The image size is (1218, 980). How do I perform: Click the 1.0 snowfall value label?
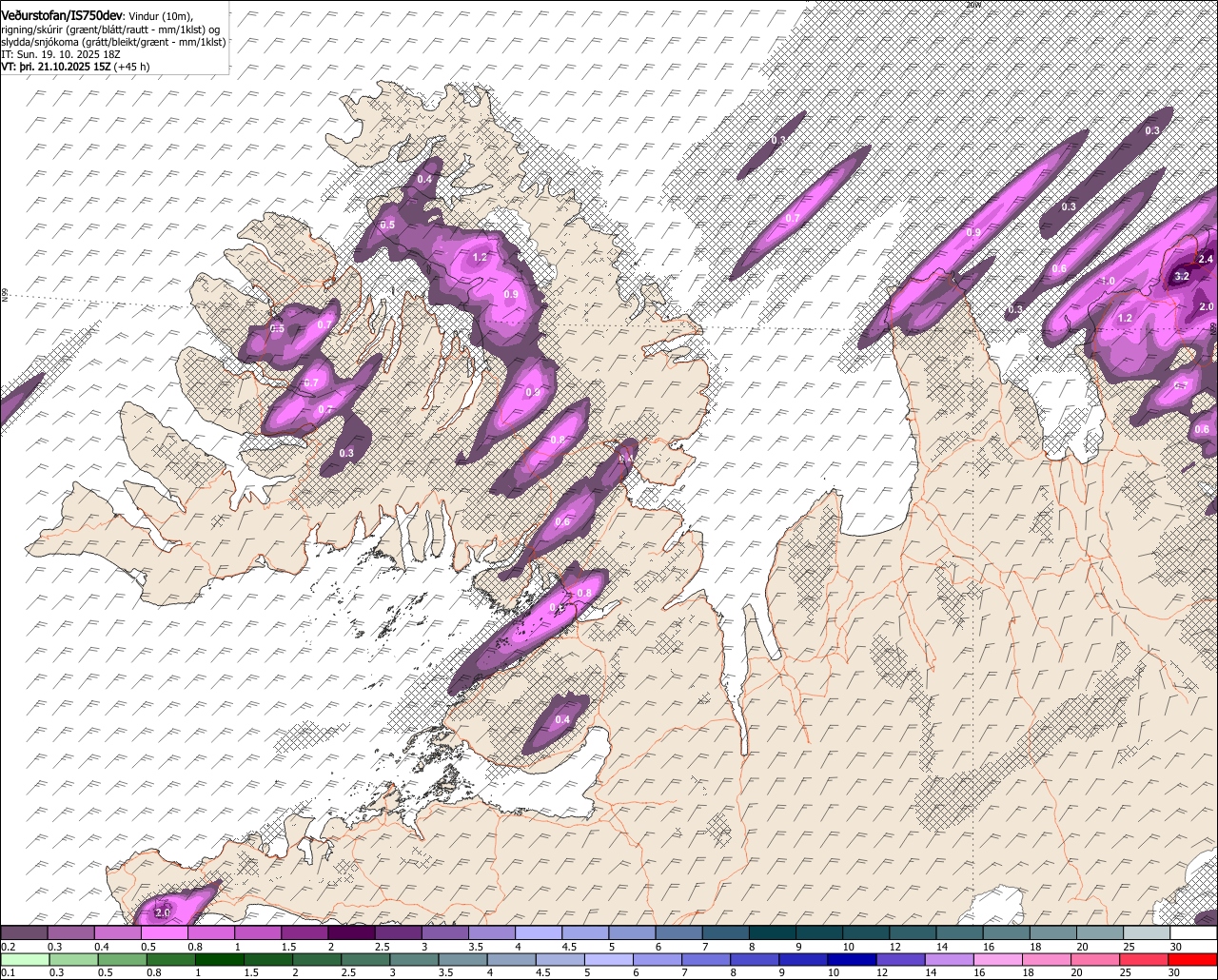click(x=1108, y=281)
